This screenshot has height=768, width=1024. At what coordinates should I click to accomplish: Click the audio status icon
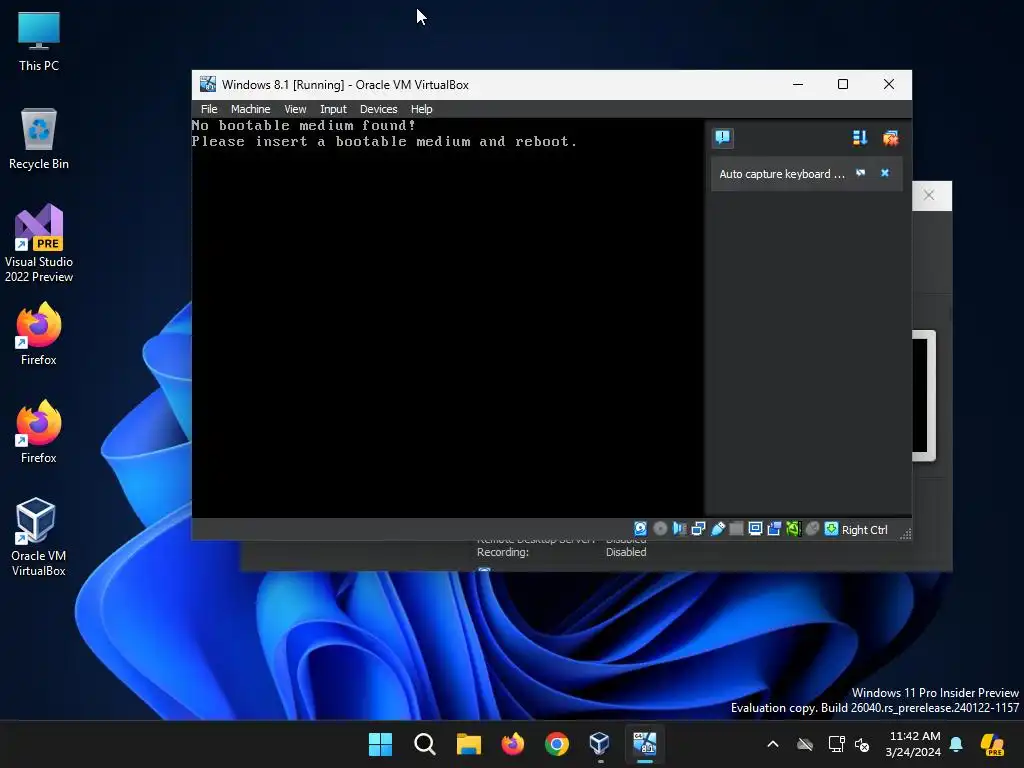coord(679,529)
